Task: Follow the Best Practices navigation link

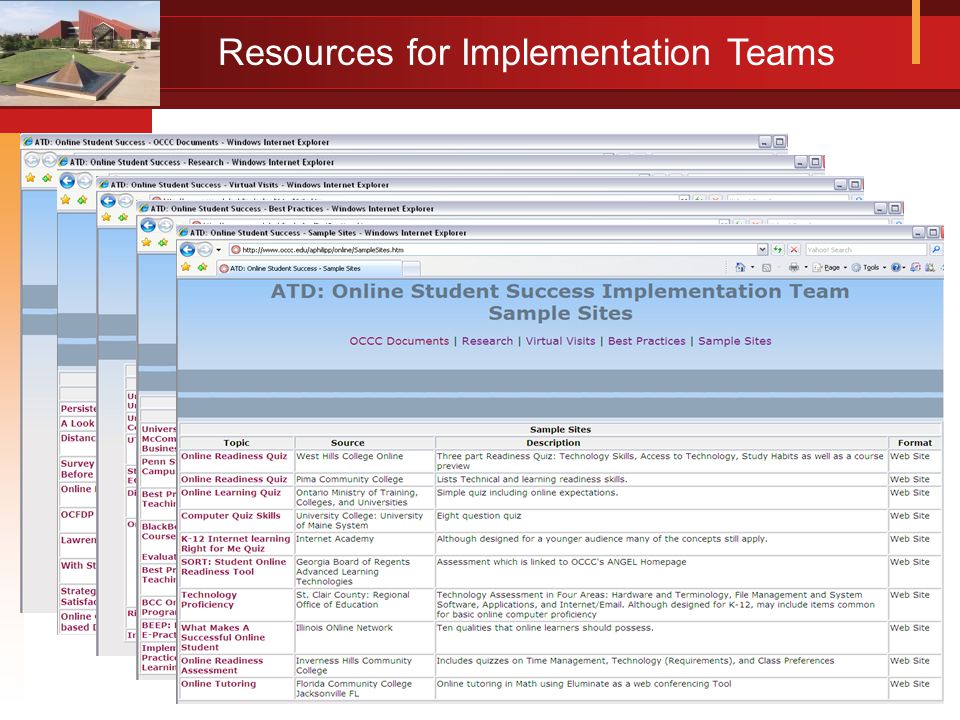Action: pos(647,341)
